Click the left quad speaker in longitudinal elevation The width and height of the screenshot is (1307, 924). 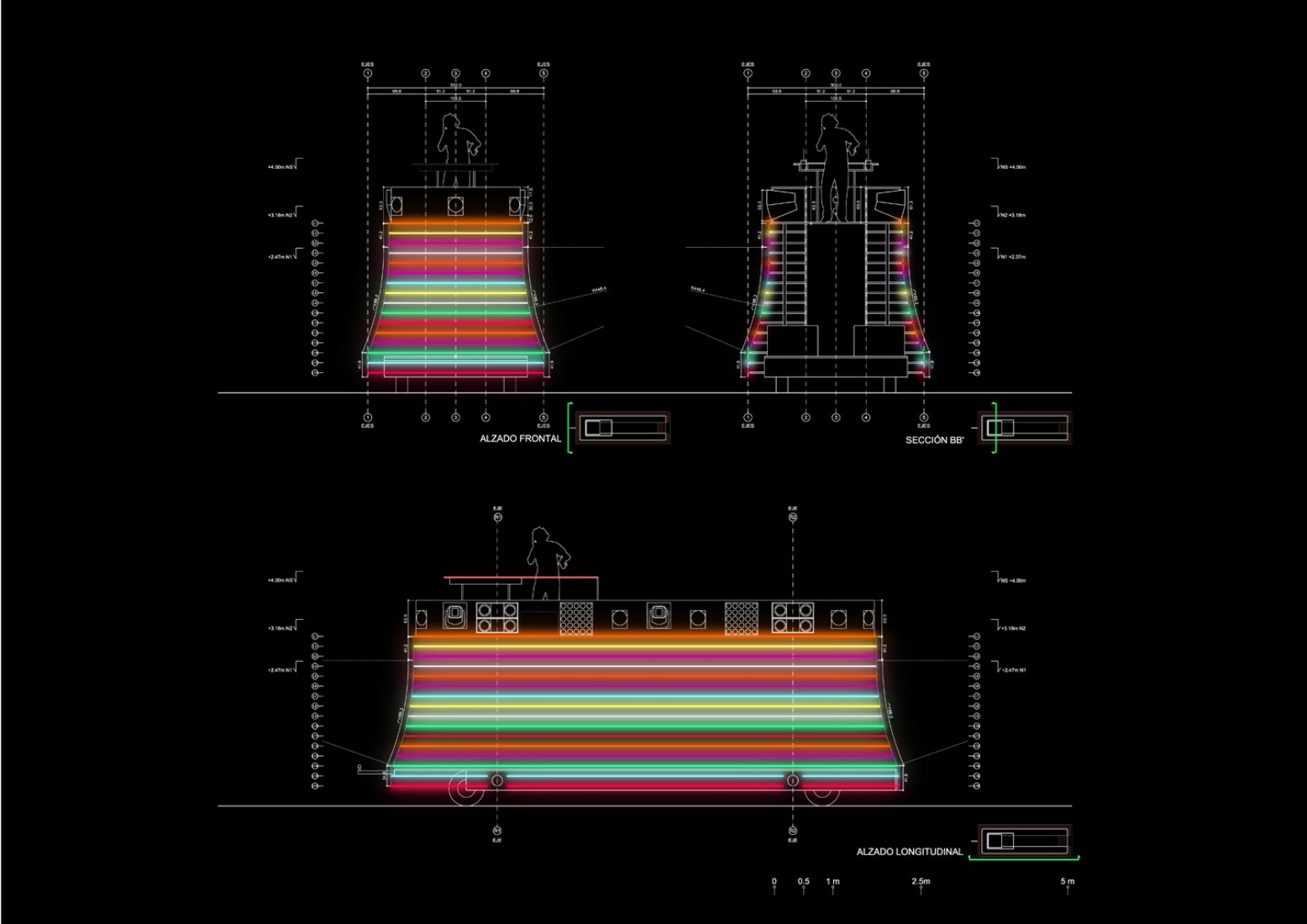coord(496,618)
